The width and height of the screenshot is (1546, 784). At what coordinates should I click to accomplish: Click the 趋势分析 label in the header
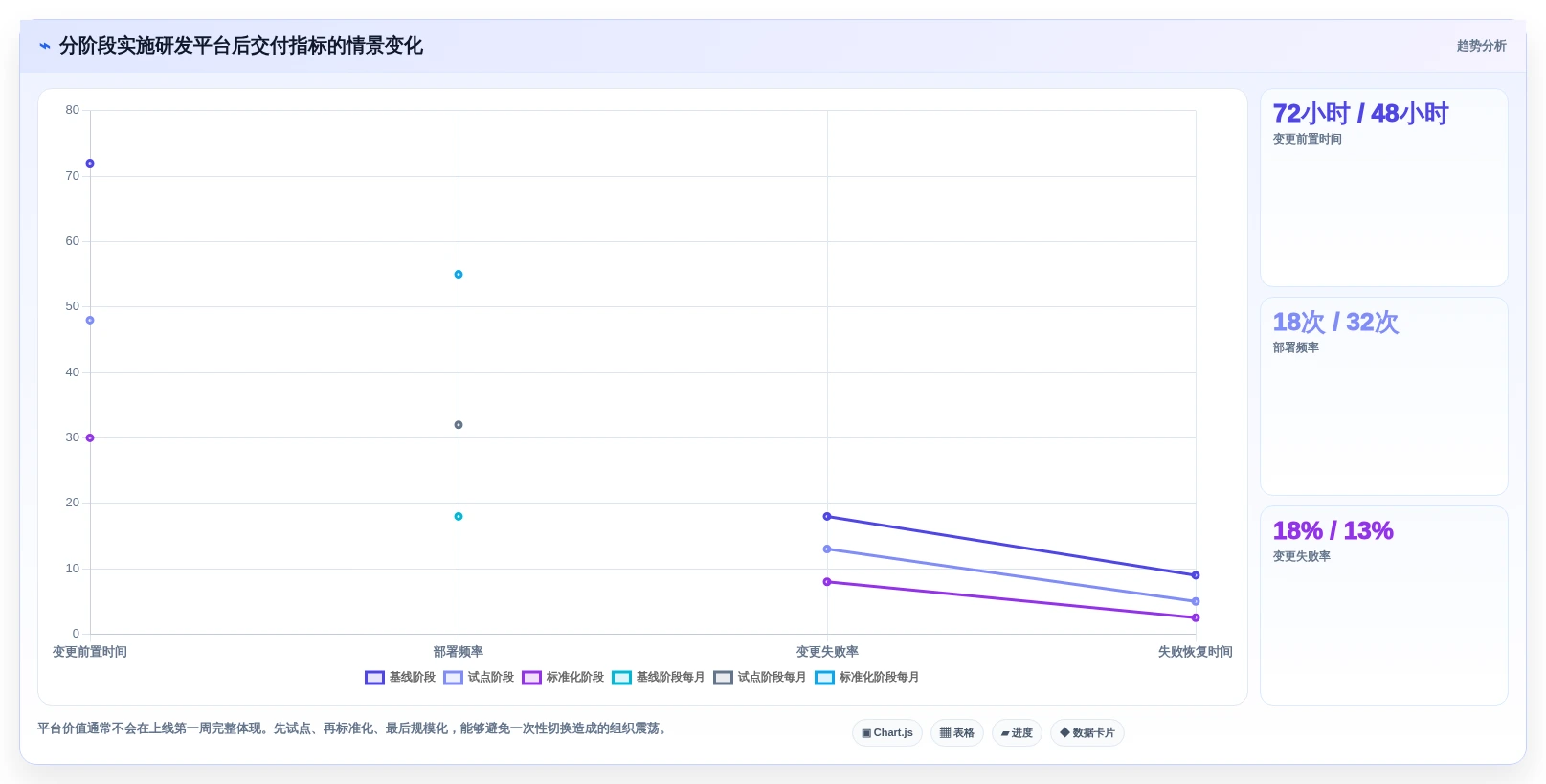click(1482, 46)
